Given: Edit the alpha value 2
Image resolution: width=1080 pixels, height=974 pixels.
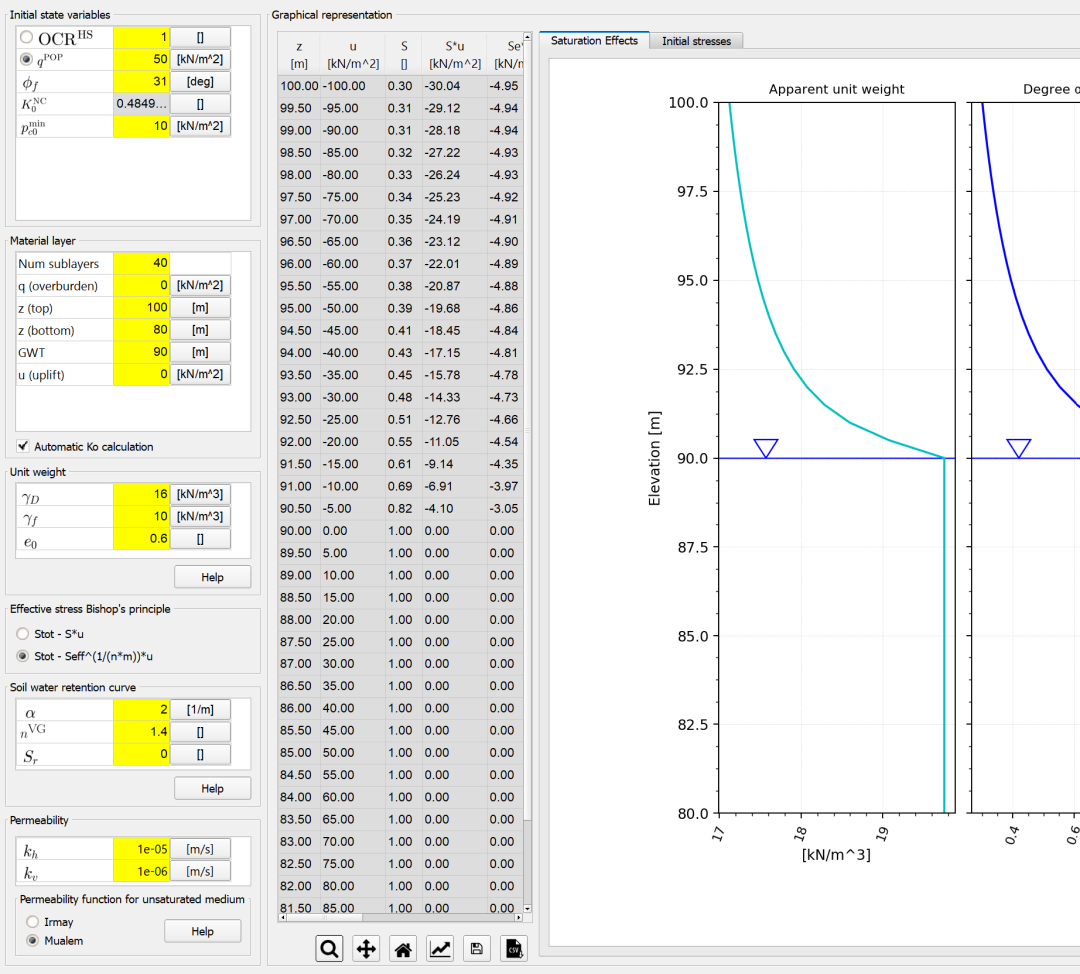Looking at the screenshot, I should point(141,709).
